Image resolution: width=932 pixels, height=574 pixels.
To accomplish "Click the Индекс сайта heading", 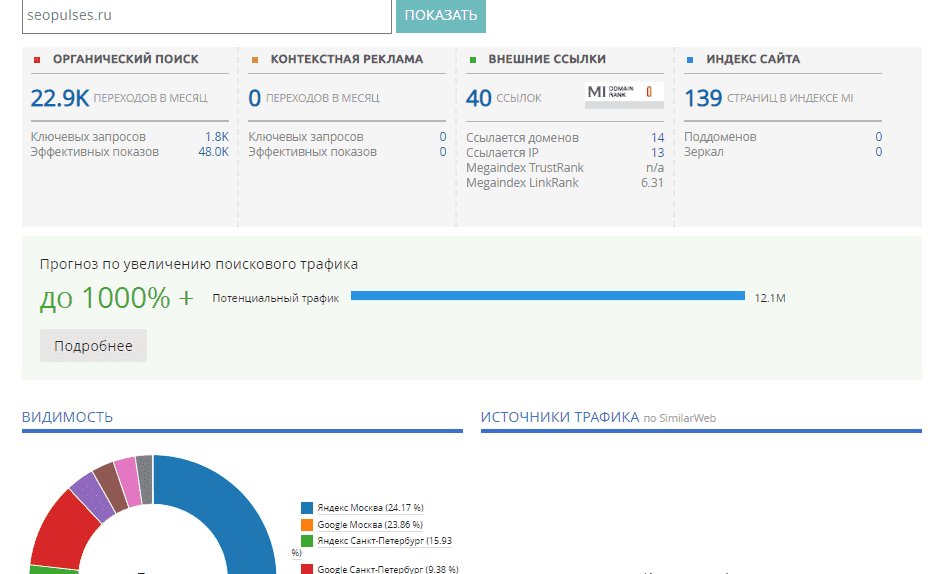I will click(x=753, y=59).
